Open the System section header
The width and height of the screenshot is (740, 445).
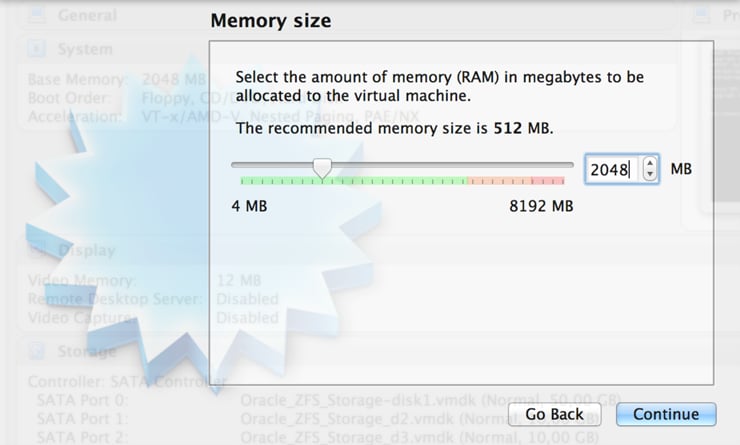(x=86, y=49)
